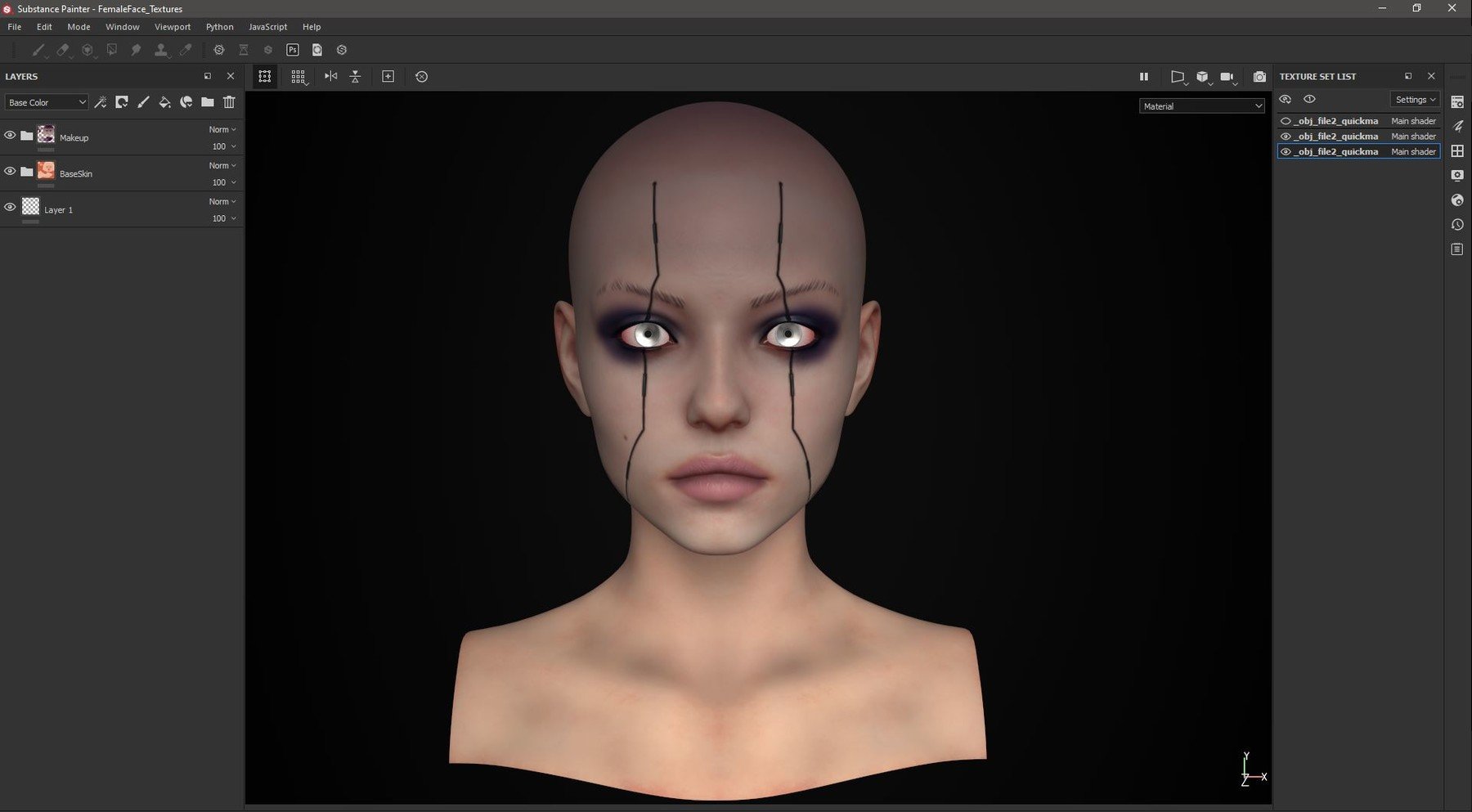Open the Material viewport mode dropdown
Image resolution: width=1472 pixels, height=812 pixels.
click(1201, 106)
